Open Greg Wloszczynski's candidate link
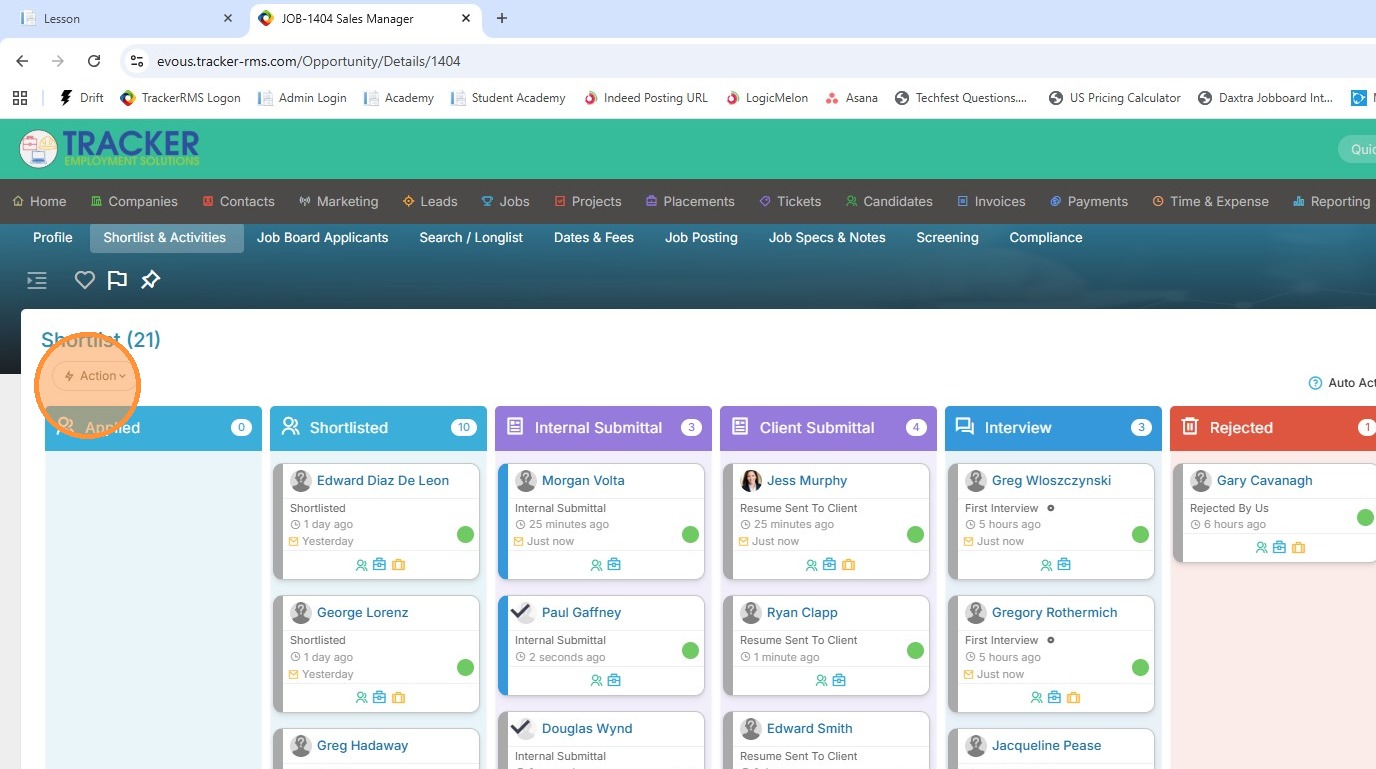The width and height of the screenshot is (1376, 769). pyautogui.click(x=1051, y=480)
